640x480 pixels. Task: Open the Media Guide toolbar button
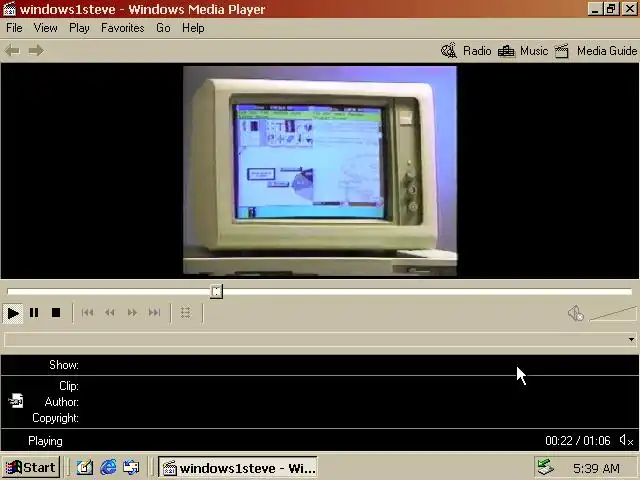(x=596, y=51)
